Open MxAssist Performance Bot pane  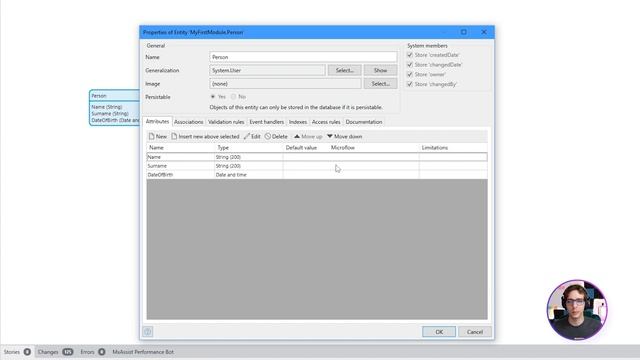pos(143,352)
